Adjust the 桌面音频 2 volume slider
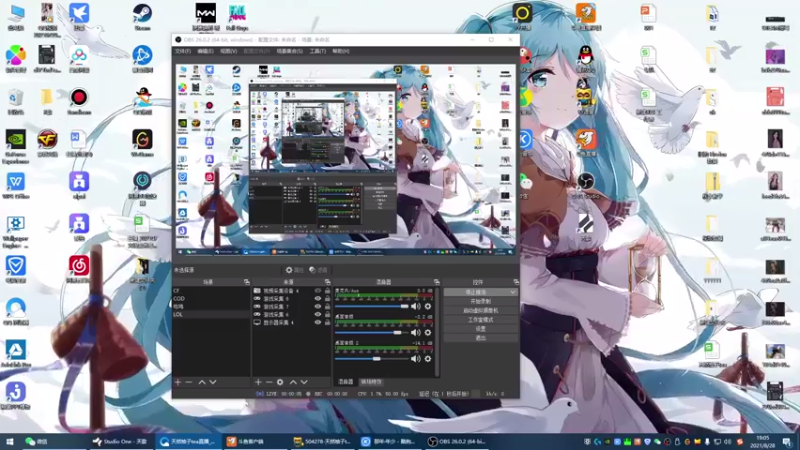Viewport: 800px width, 450px height. [x=371, y=359]
